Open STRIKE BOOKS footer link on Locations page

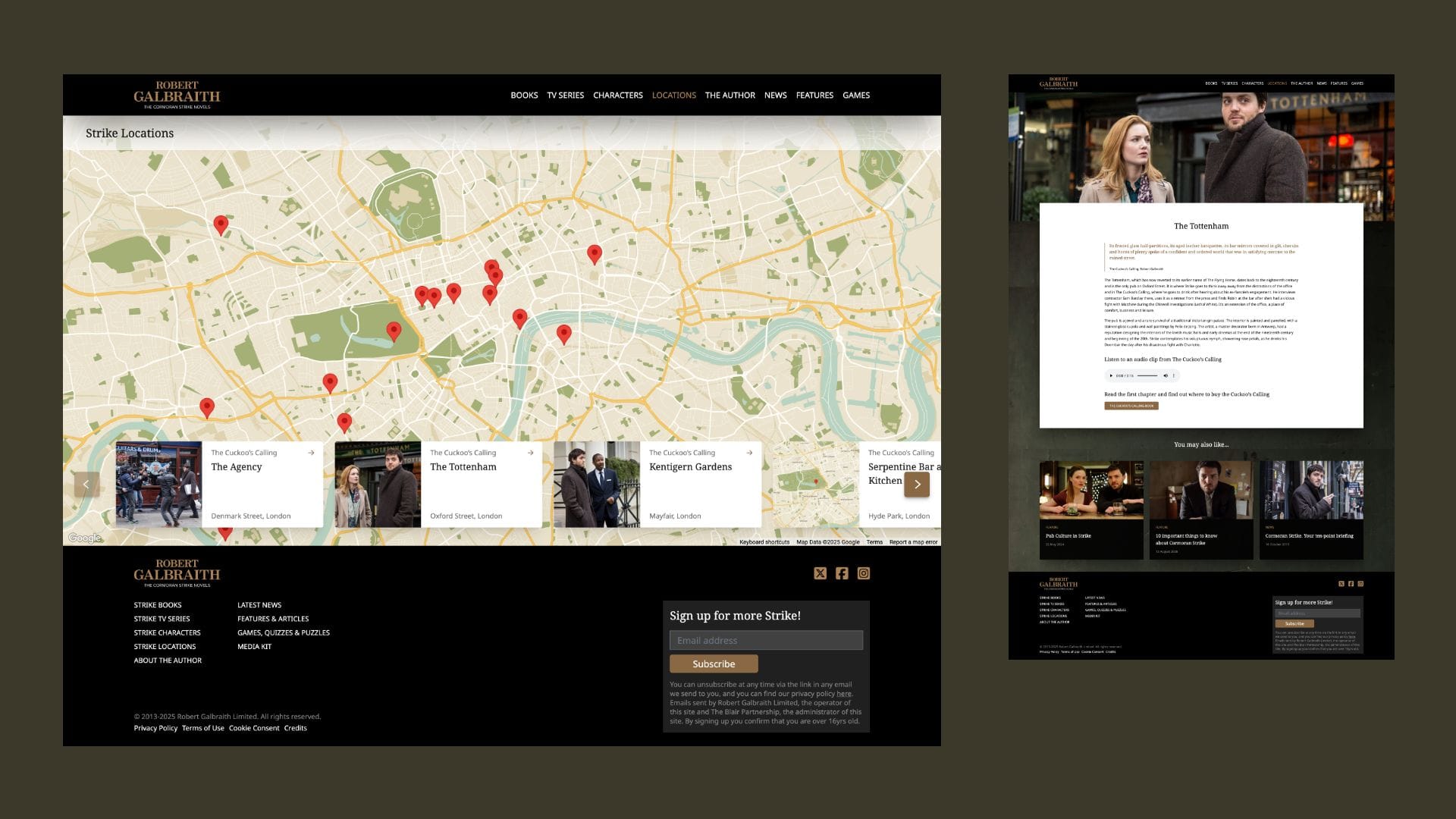pos(158,605)
